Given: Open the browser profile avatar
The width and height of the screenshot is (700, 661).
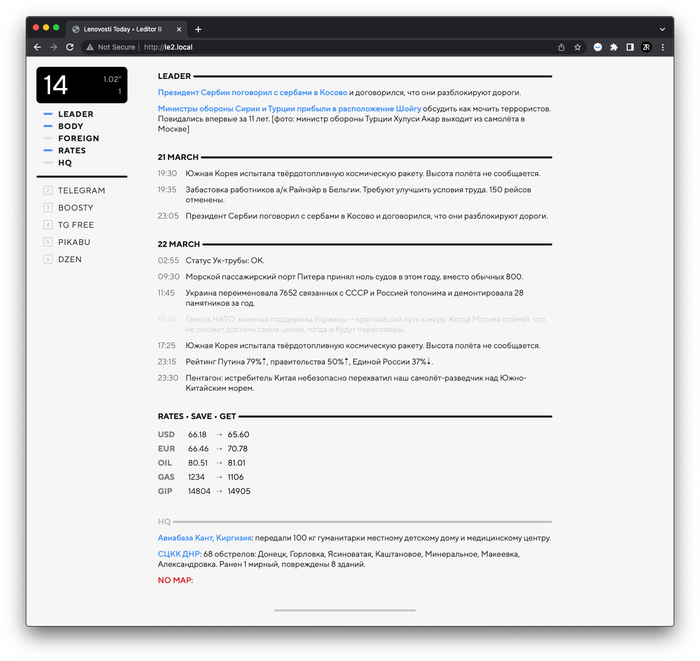Looking at the screenshot, I should click(x=646, y=47).
